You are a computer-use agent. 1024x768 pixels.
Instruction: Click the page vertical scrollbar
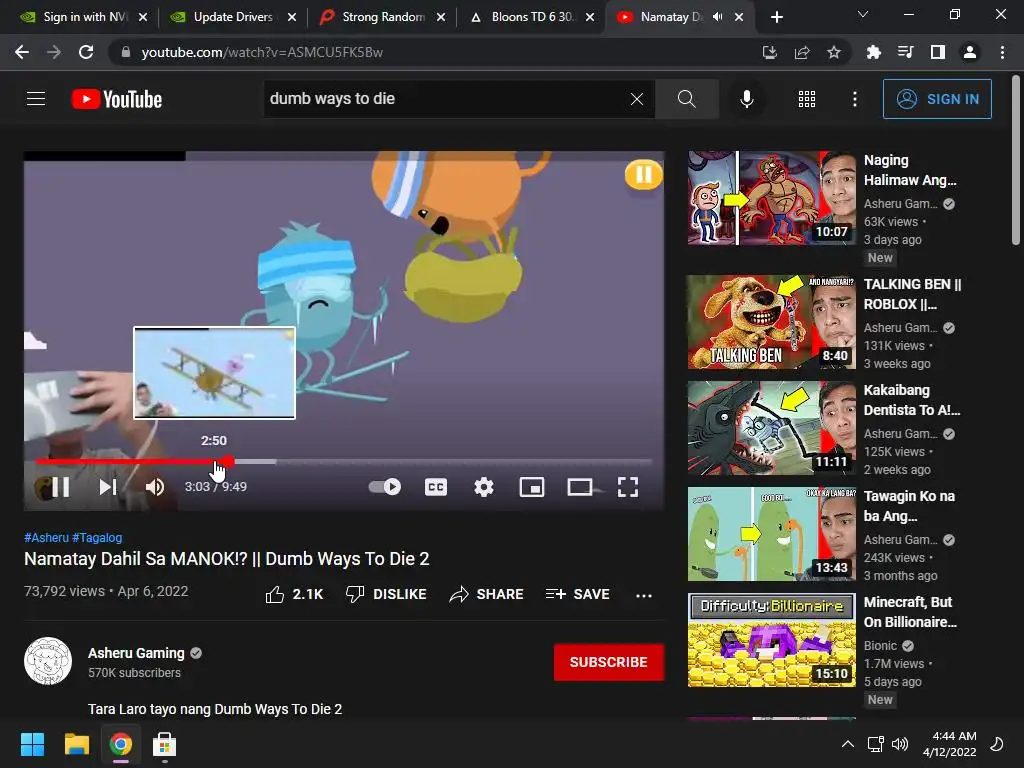point(1016,160)
